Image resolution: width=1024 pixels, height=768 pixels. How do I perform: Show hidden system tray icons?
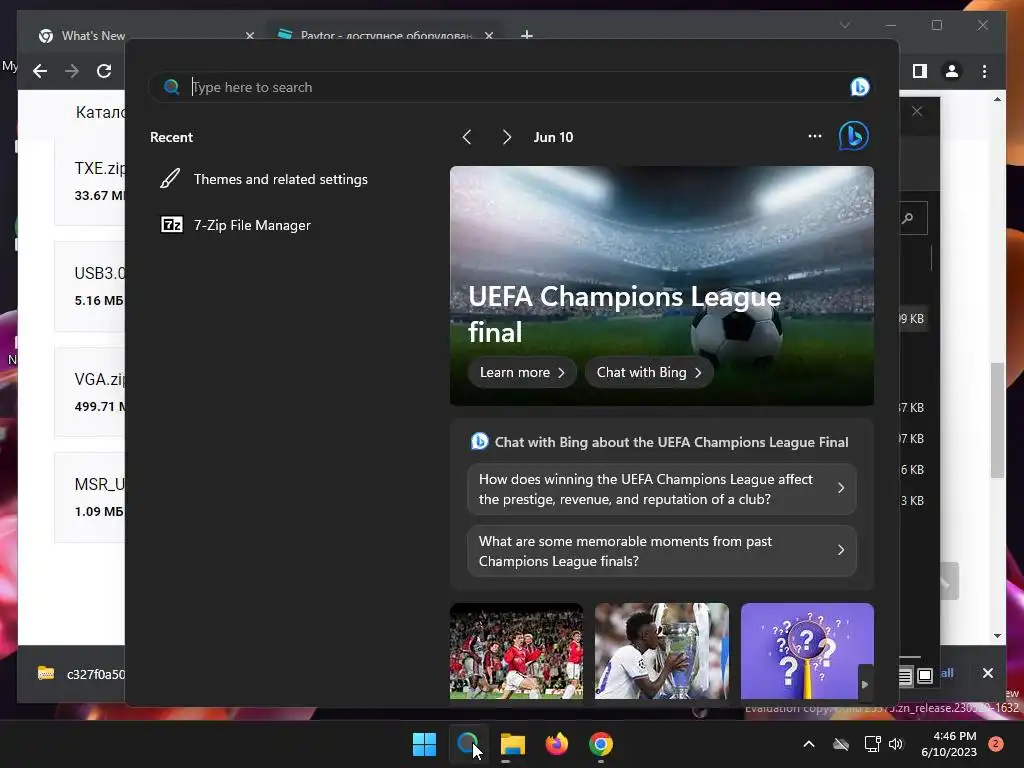[808, 744]
